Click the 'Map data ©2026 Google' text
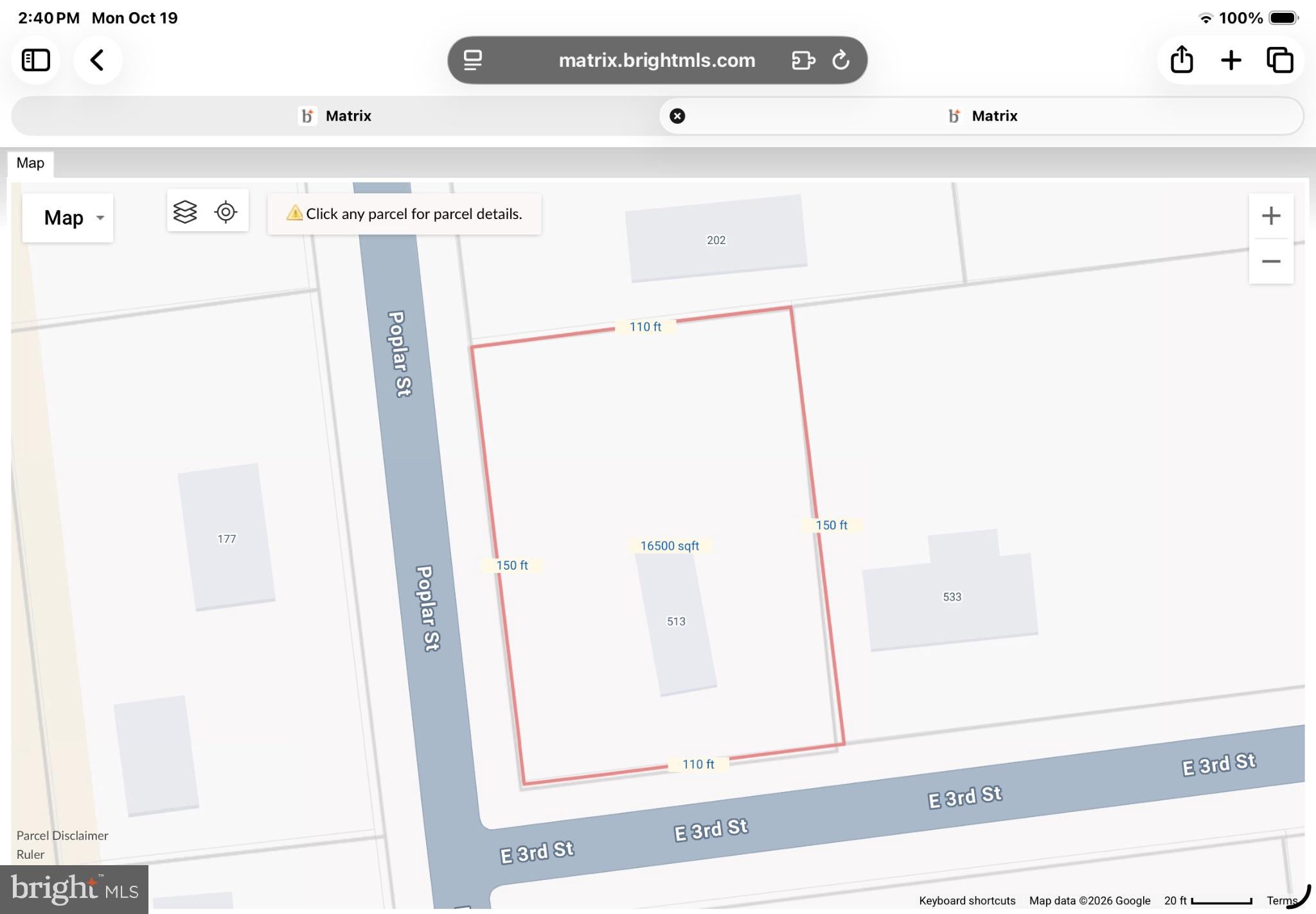Image resolution: width=1316 pixels, height=914 pixels. (1090, 901)
